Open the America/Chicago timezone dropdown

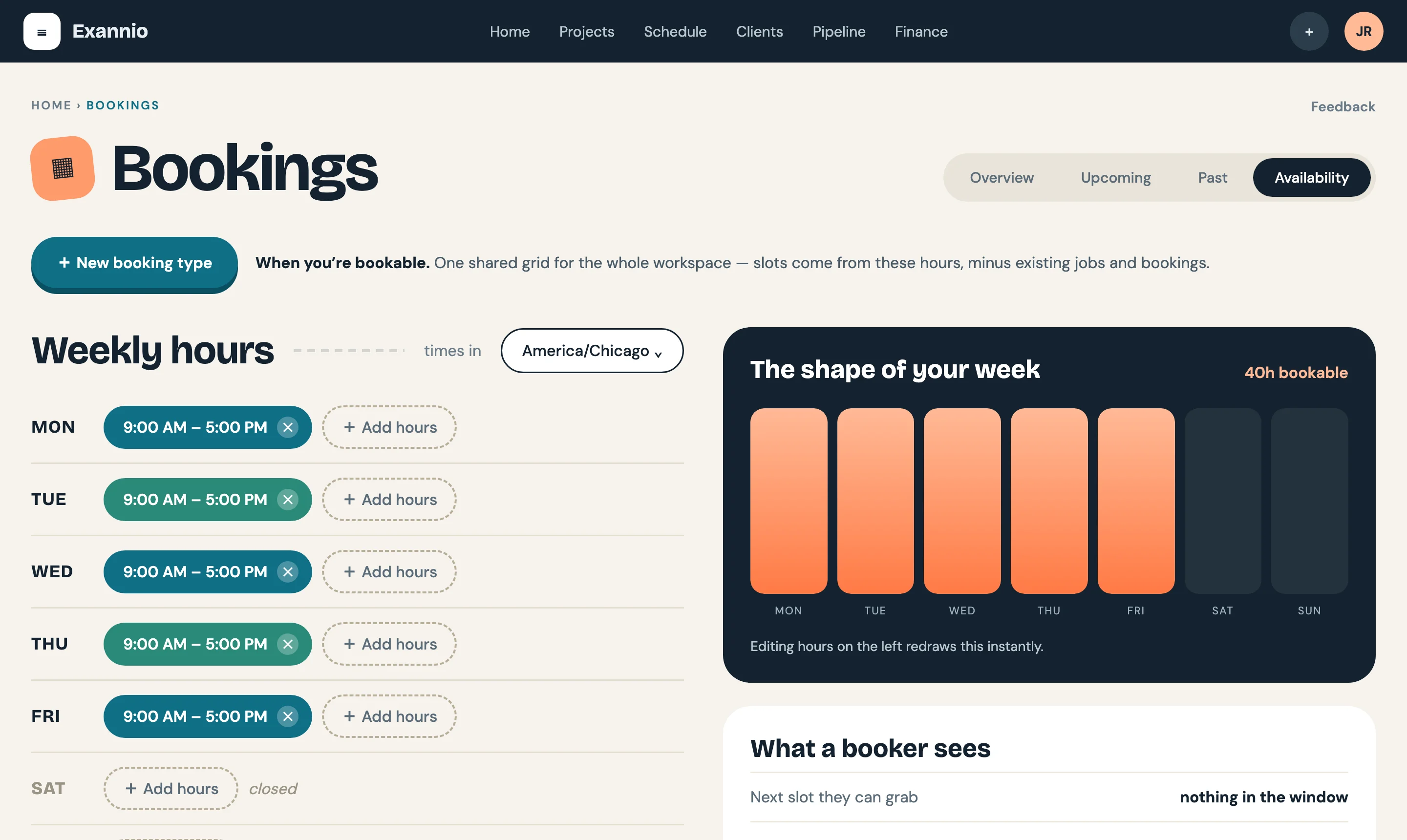[x=592, y=351]
